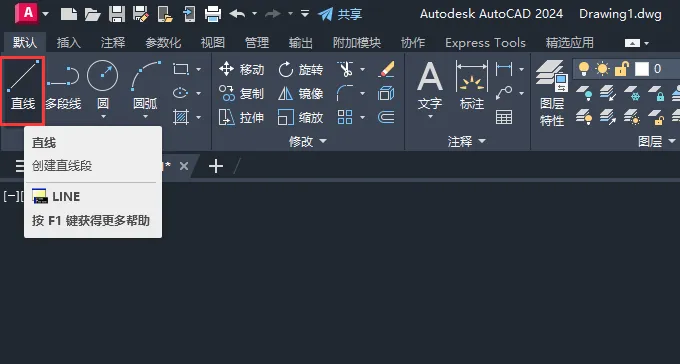Screen dimensions: 680x364
Task: Expand the 圆弧 (Arc) options arrow
Action: pos(145,117)
